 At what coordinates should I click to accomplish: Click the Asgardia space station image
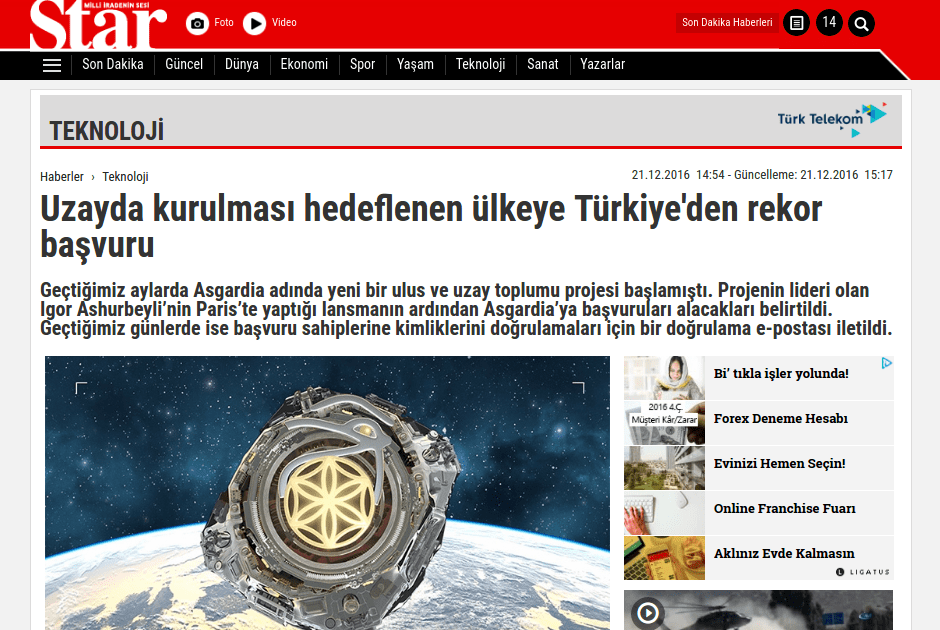coord(327,492)
